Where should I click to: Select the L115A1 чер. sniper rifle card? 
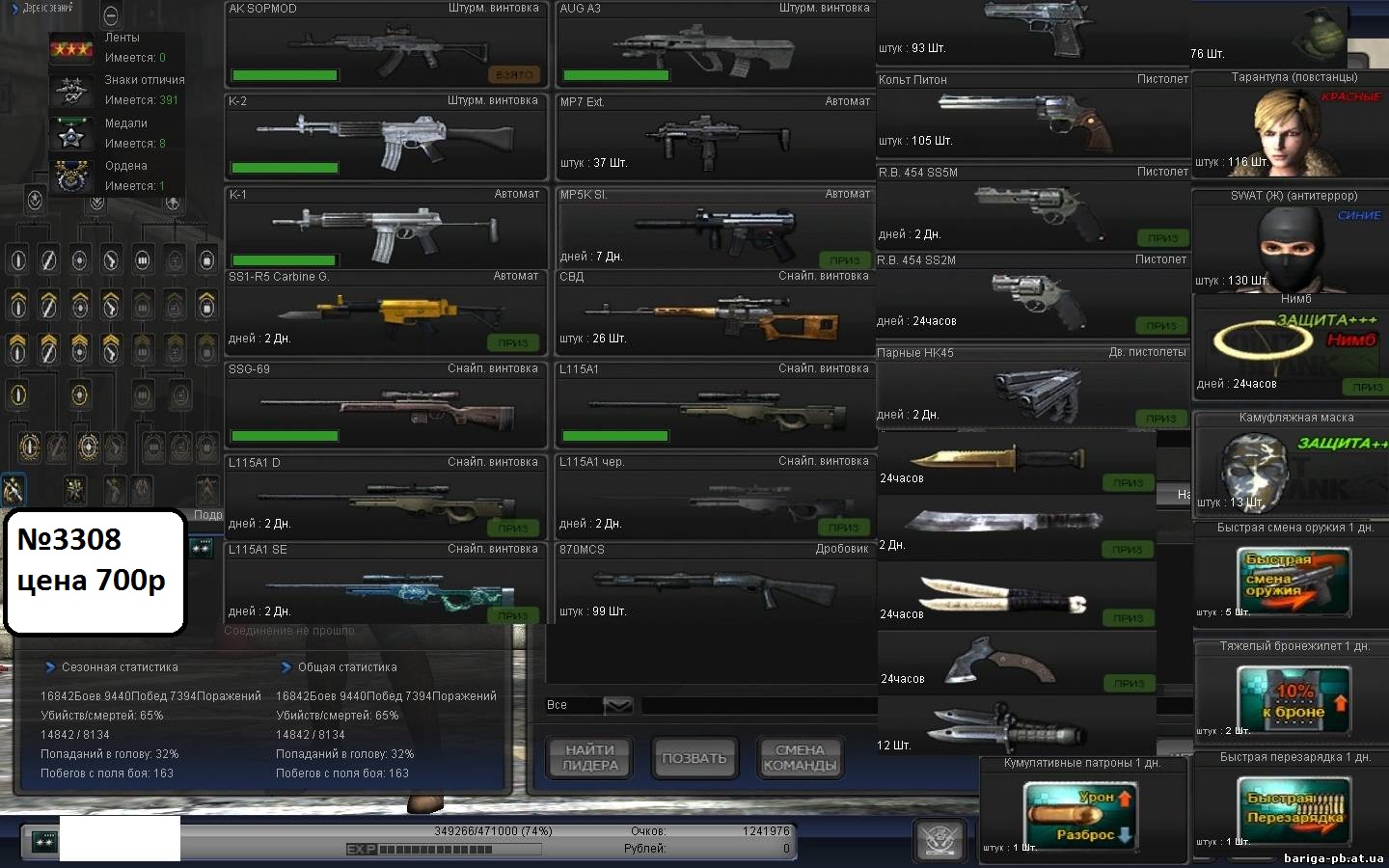pyautogui.click(x=716, y=498)
